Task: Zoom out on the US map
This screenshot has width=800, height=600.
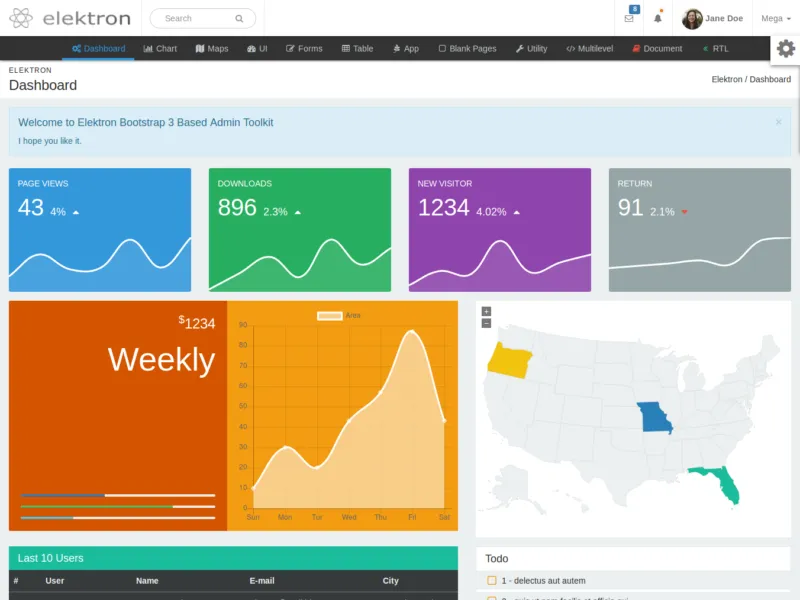Action: [486, 323]
